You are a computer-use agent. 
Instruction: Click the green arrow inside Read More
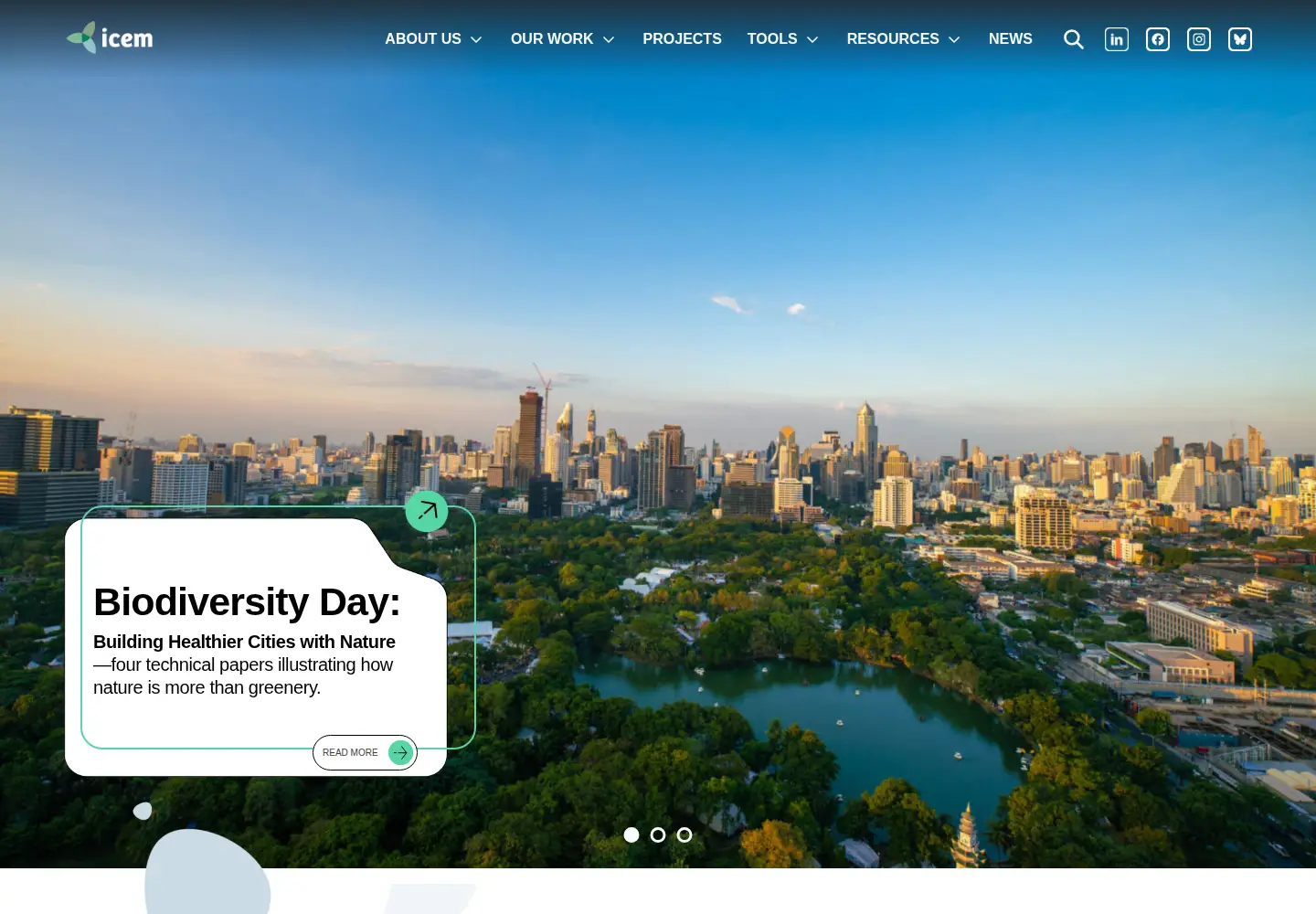pyautogui.click(x=400, y=752)
